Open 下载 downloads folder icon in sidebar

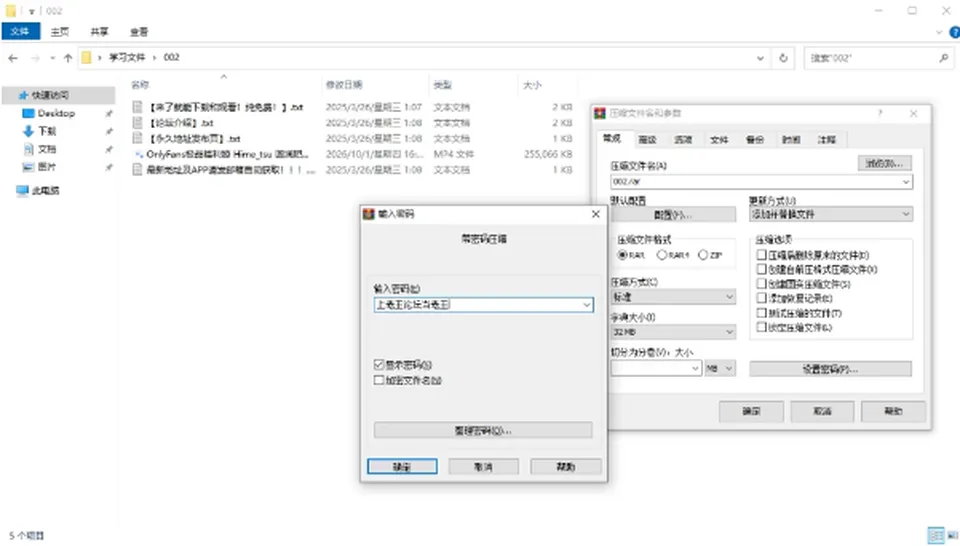click(28, 131)
